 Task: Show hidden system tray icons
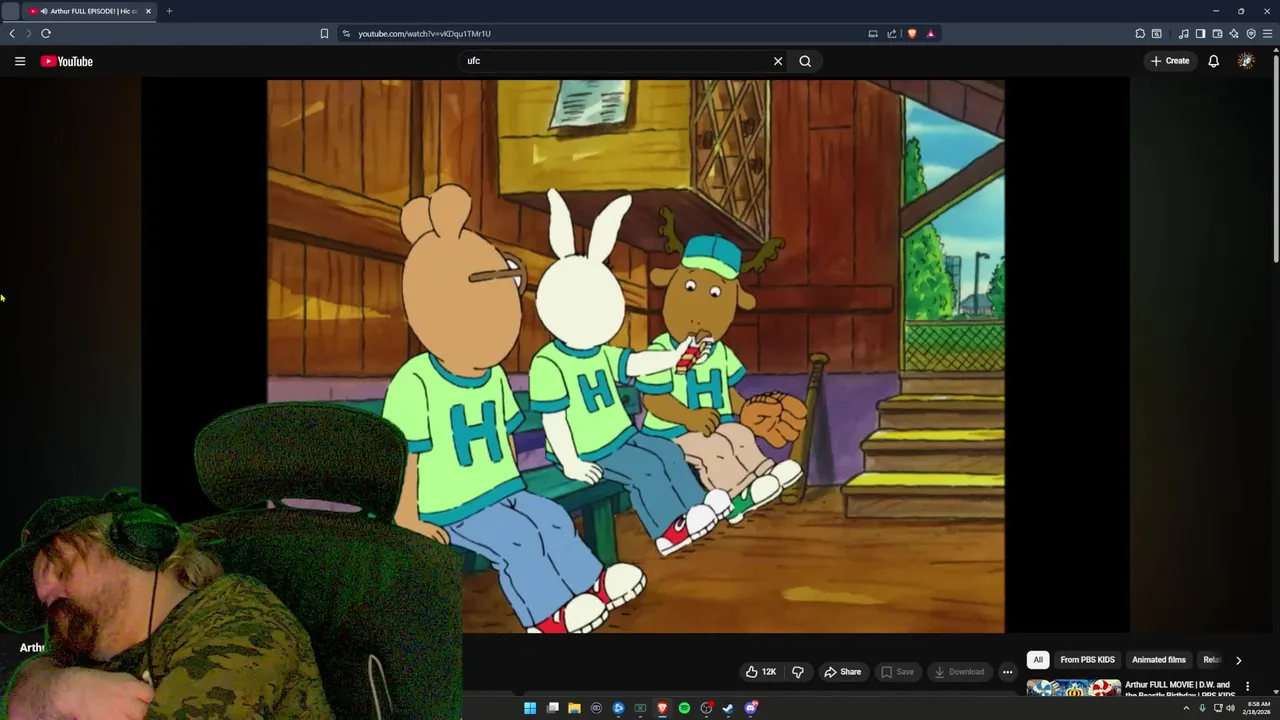click(1186, 708)
